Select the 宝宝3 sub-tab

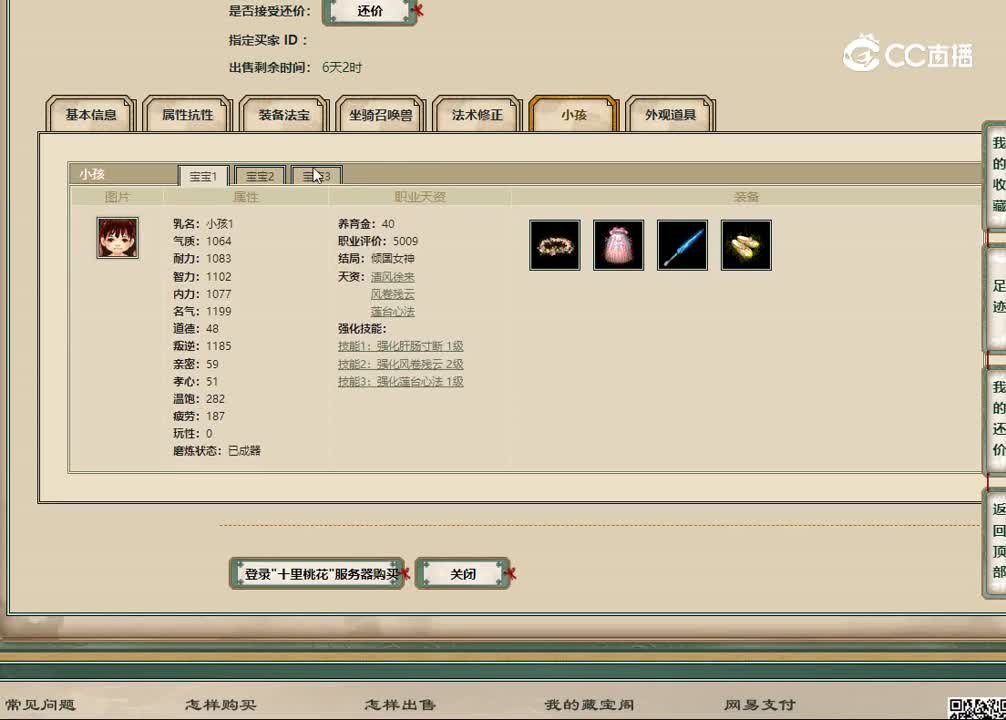pyautogui.click(x=315, y=176)
